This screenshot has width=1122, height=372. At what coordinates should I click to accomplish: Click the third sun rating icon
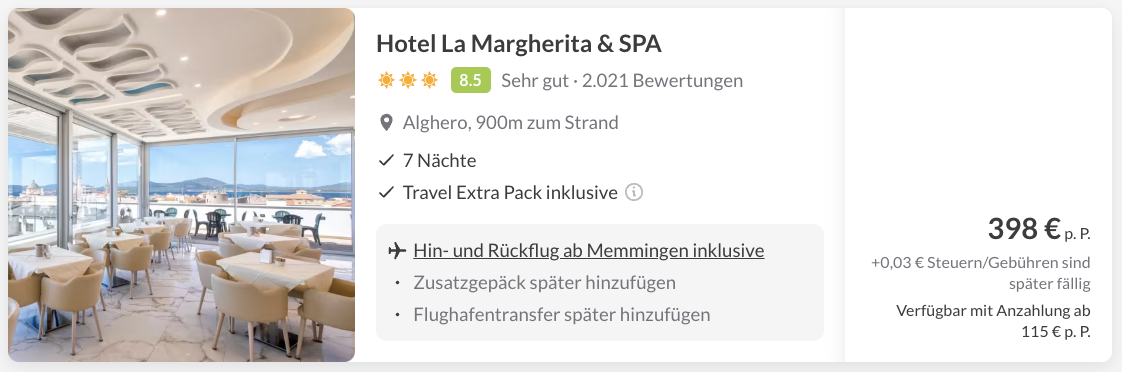[x=429, y=80]
